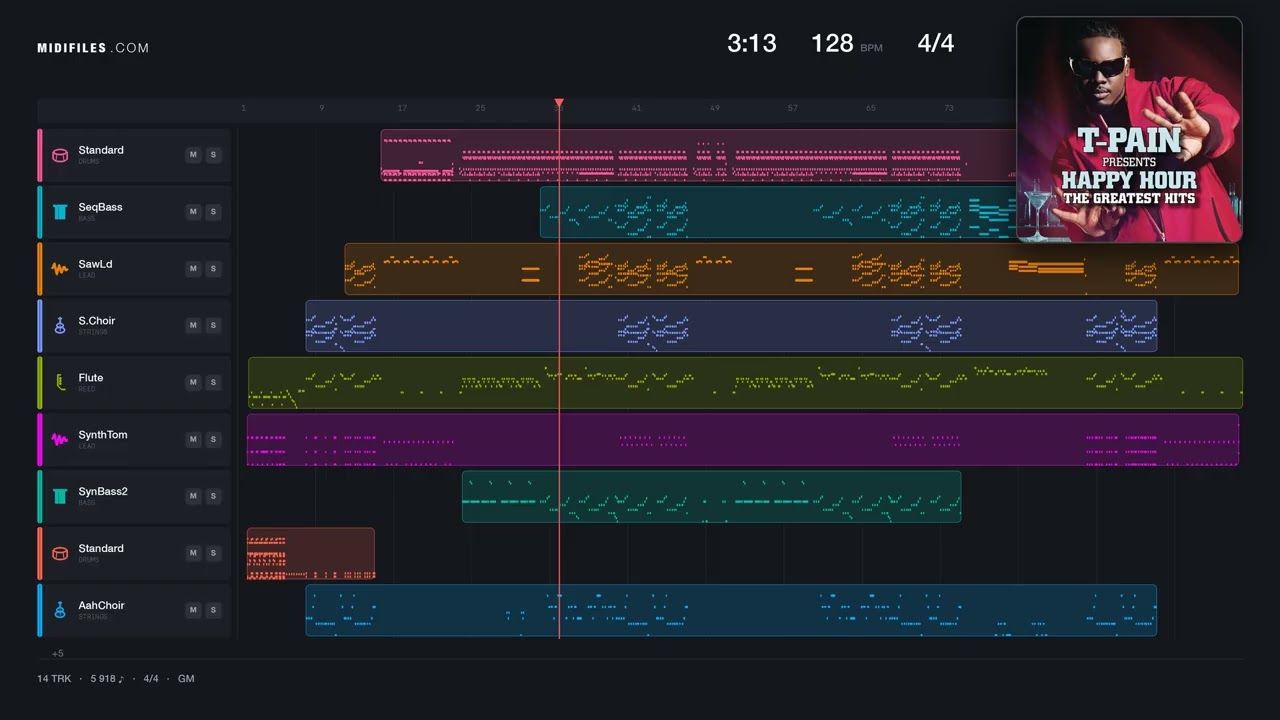
Task: Click the AahChoir strings icon
Action: click(x=60, y=610)
